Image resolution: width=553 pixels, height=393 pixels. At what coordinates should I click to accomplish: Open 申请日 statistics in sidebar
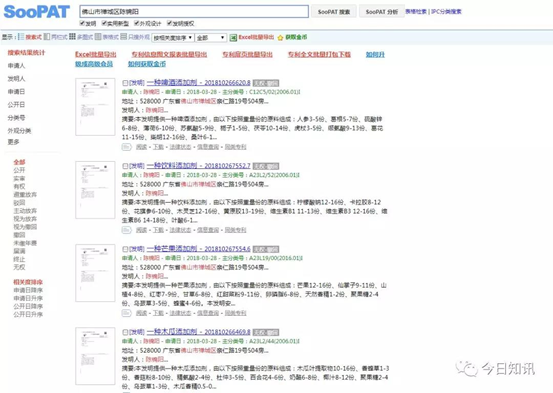pos(16,92)
